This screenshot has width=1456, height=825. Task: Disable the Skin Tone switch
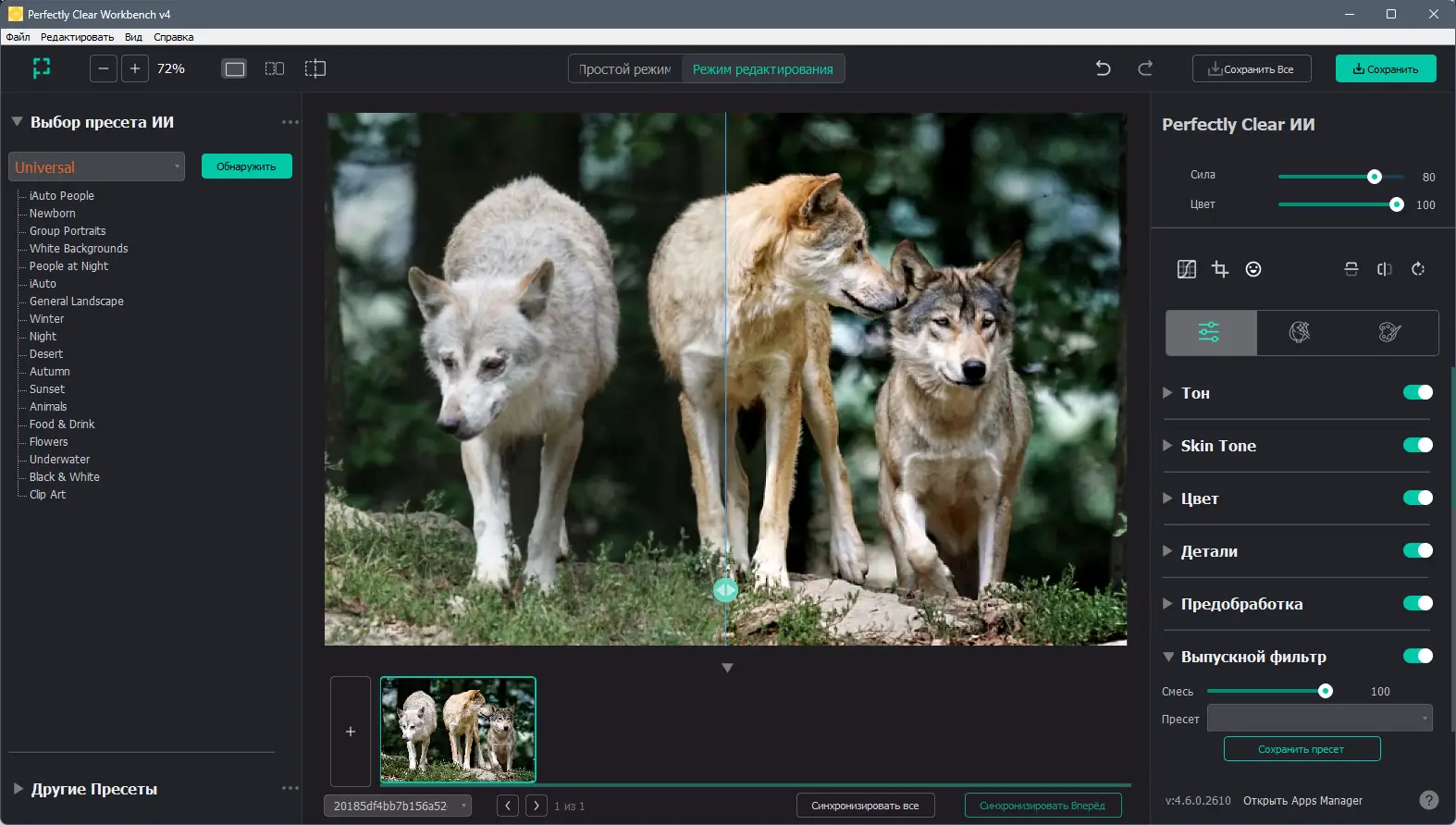1417,445
